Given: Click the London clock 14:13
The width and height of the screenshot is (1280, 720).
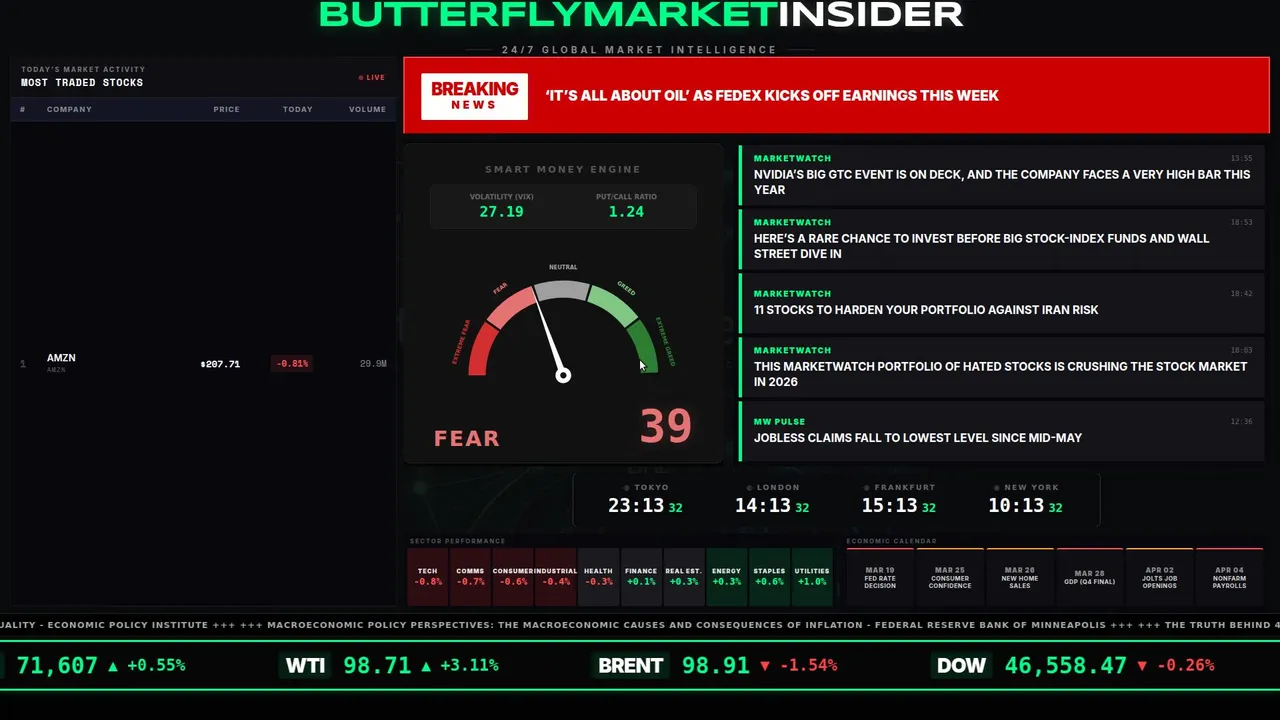Looking at the screenshot, I should pos(763,506).
